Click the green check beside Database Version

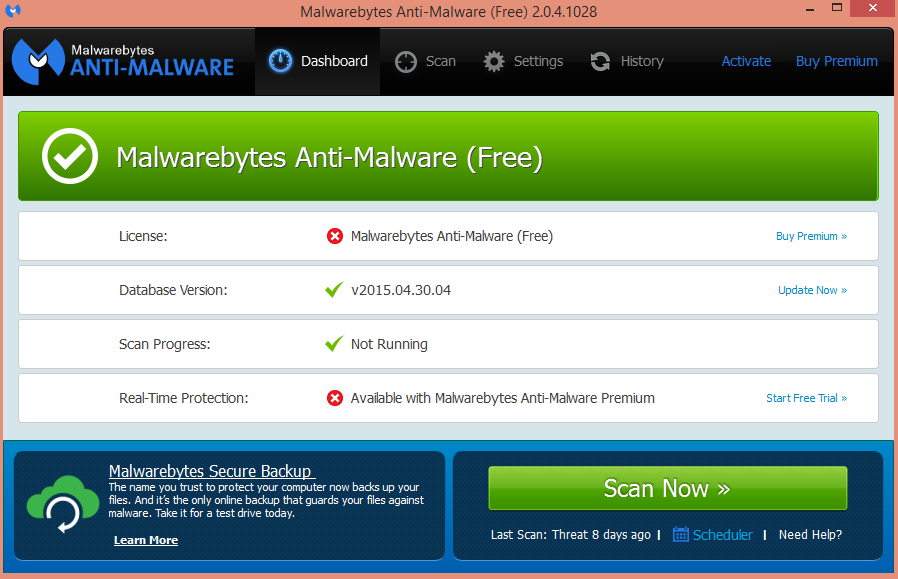tap(335, 290)
